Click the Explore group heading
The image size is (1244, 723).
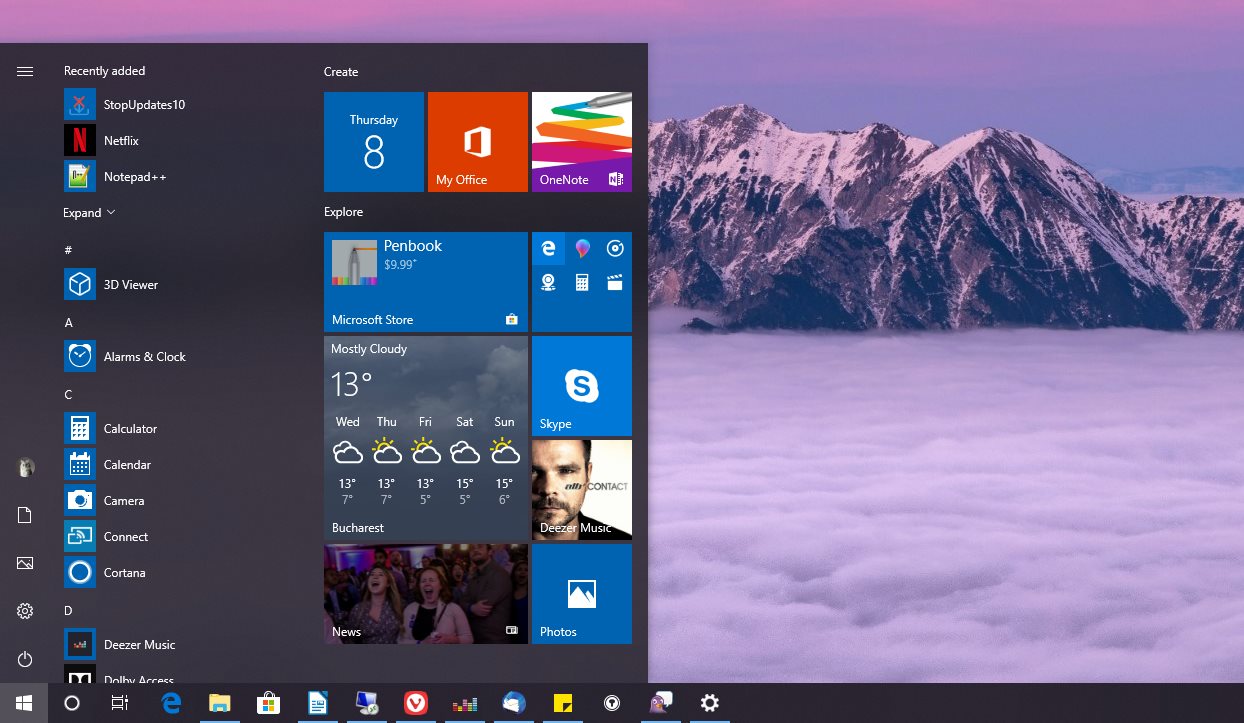[344, 212]
